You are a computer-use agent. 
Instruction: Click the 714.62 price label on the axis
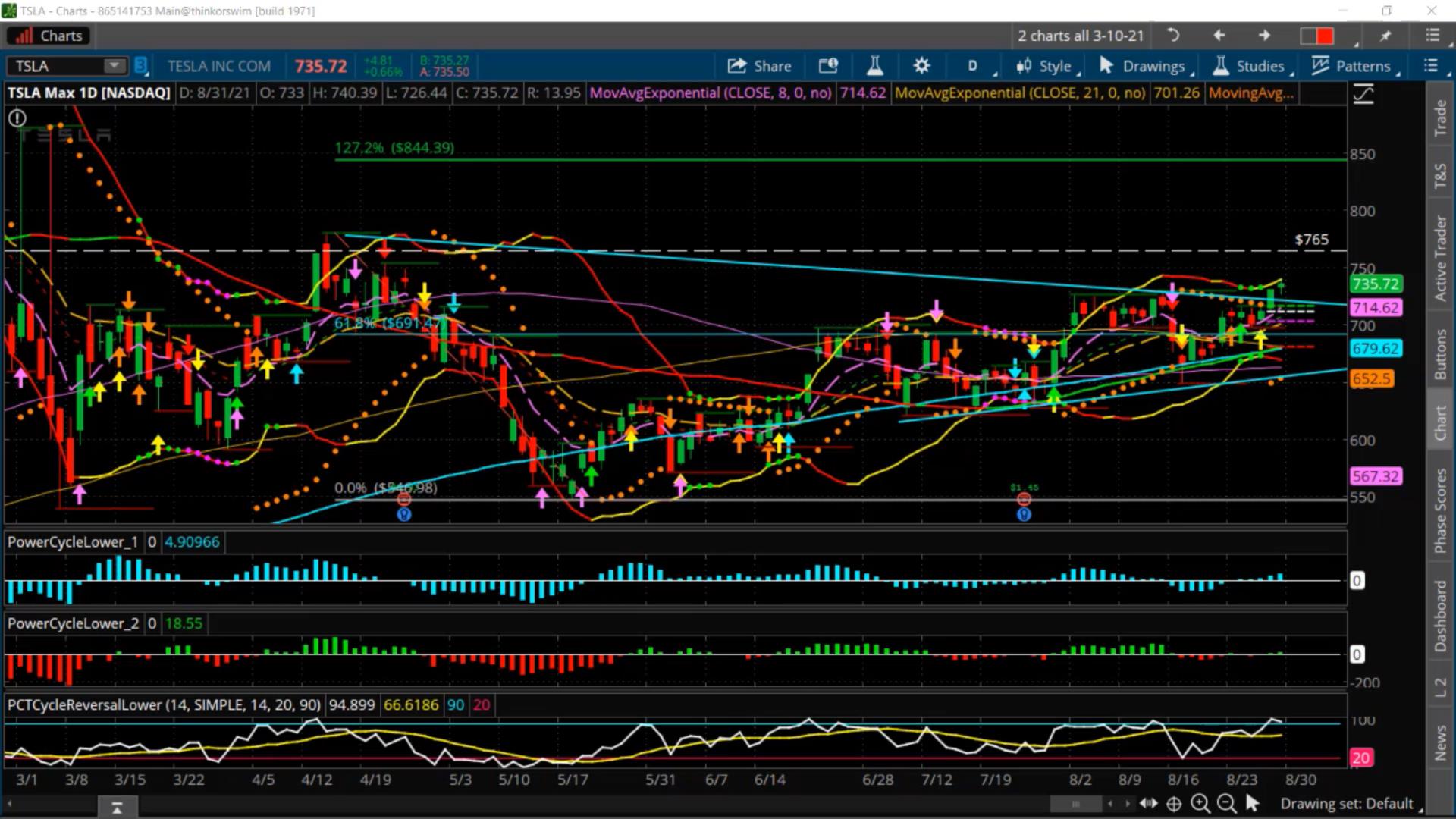[x=1376, y=308]
